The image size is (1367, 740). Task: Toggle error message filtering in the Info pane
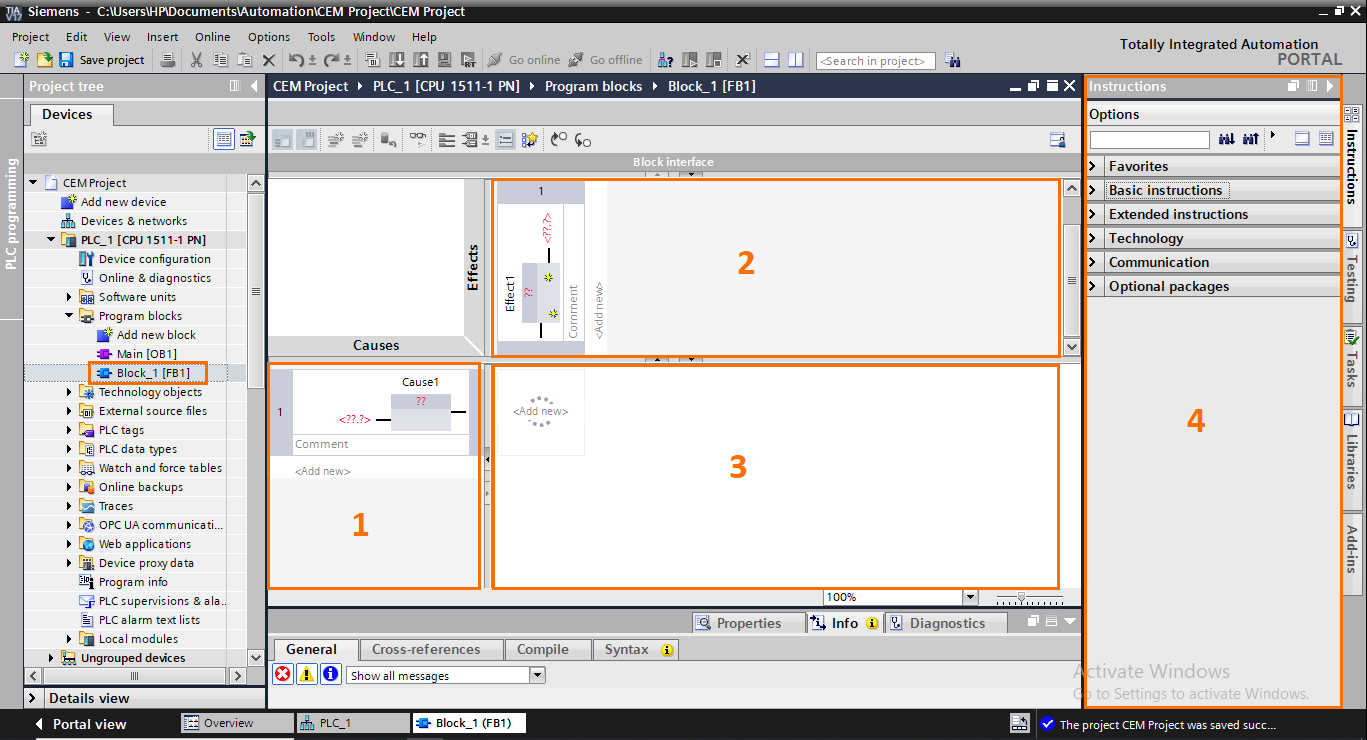pyautogui.click(x=285, y=674)
